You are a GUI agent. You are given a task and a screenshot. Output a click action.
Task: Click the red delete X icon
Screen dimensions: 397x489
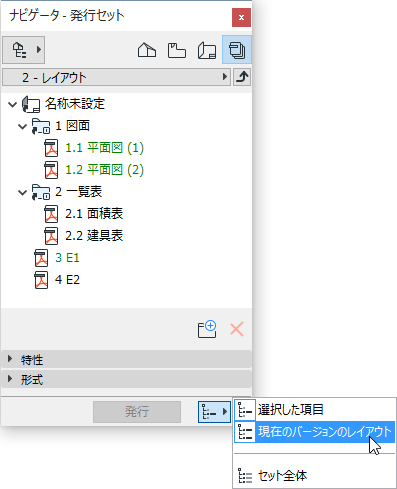[237, 329]
